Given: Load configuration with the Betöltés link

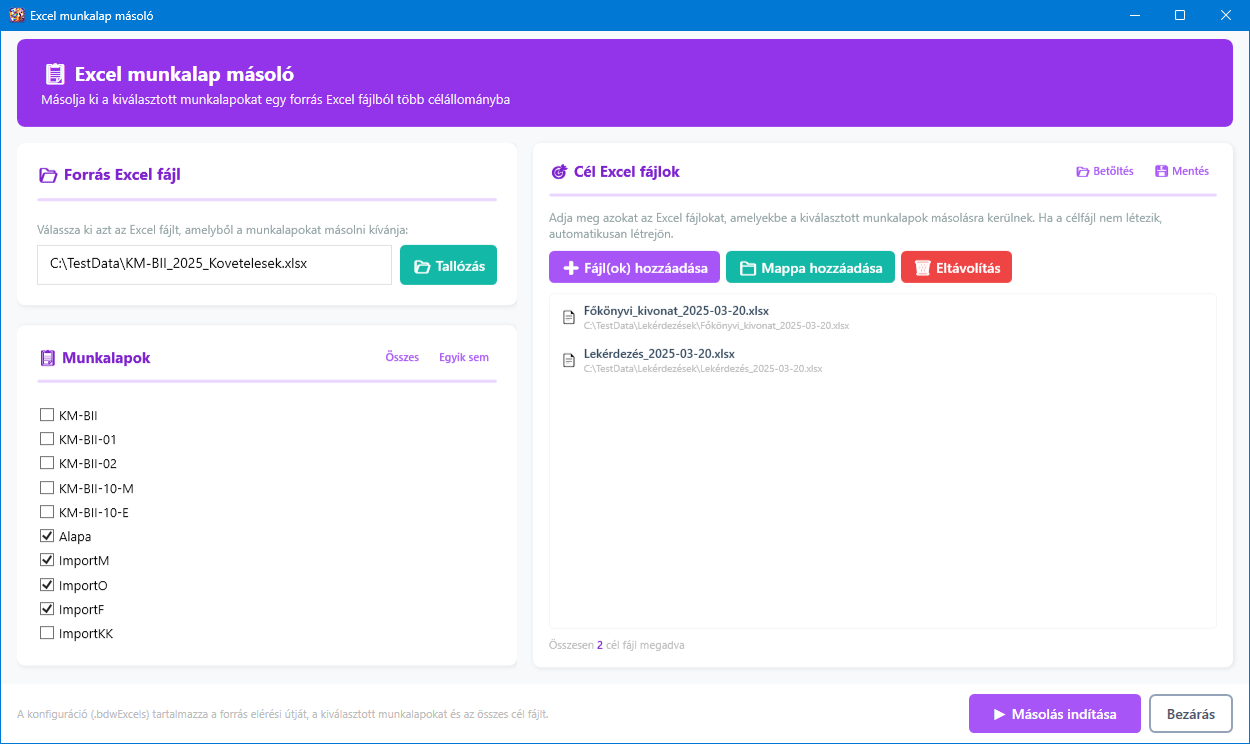Looking at the screenshot, I should pyautogui.click(x=1104, y=171).
